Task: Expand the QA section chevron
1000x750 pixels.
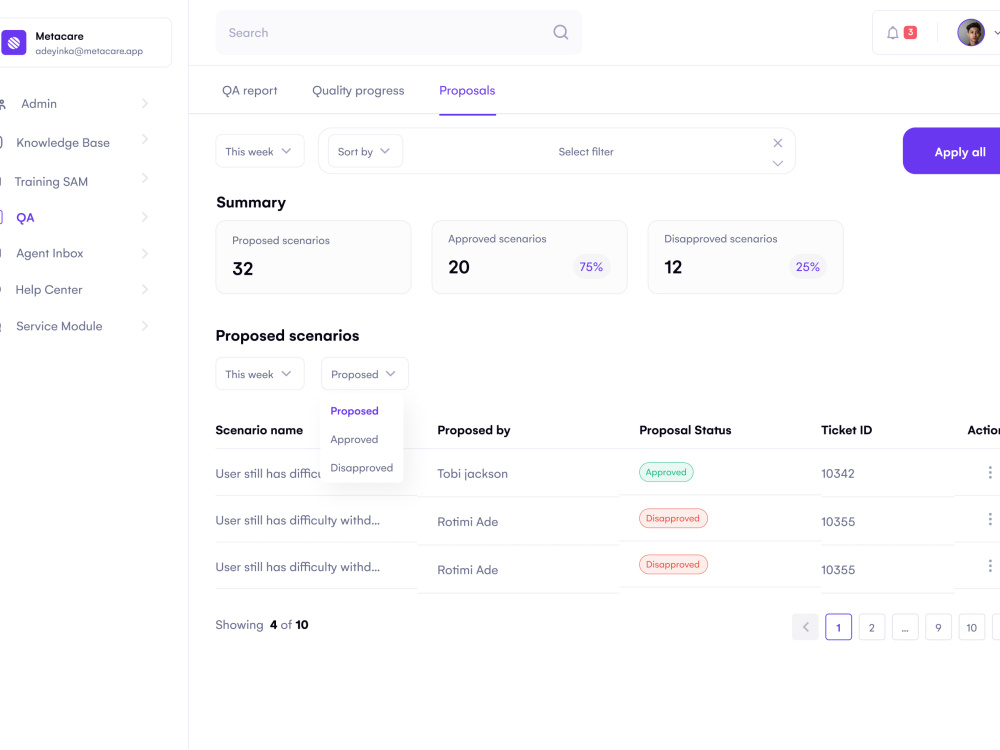Action: pyautogui.click(x=145, y=217)
